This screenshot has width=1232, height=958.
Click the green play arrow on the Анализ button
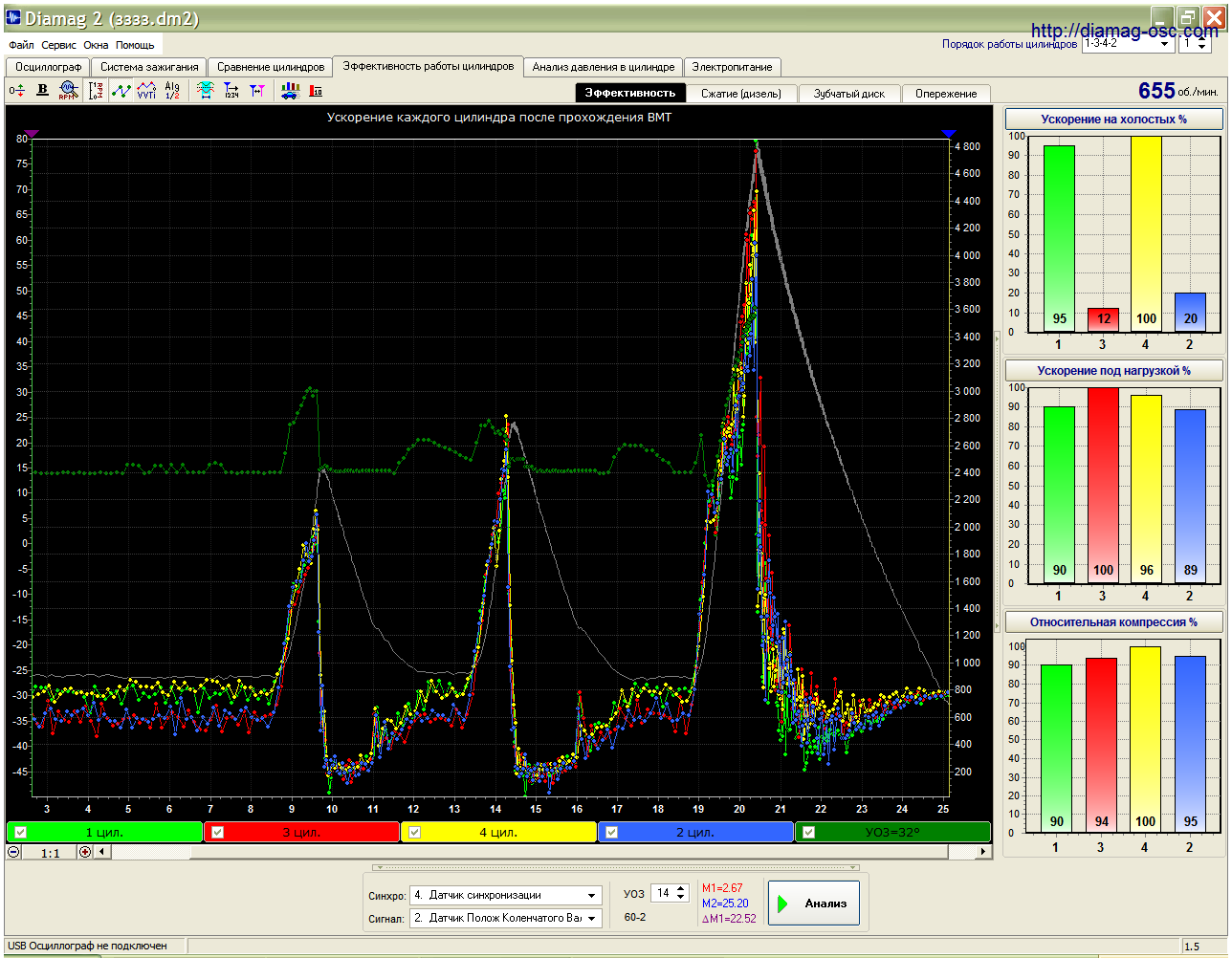click(x=782, y=904)
